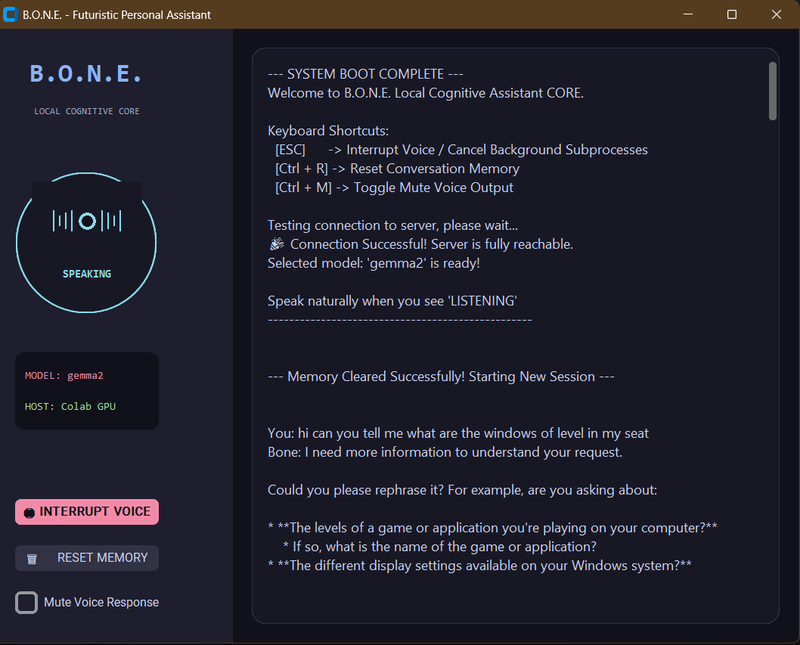
Task: Click the vertical scrollbar in chat log
Action: click(772, 91)
